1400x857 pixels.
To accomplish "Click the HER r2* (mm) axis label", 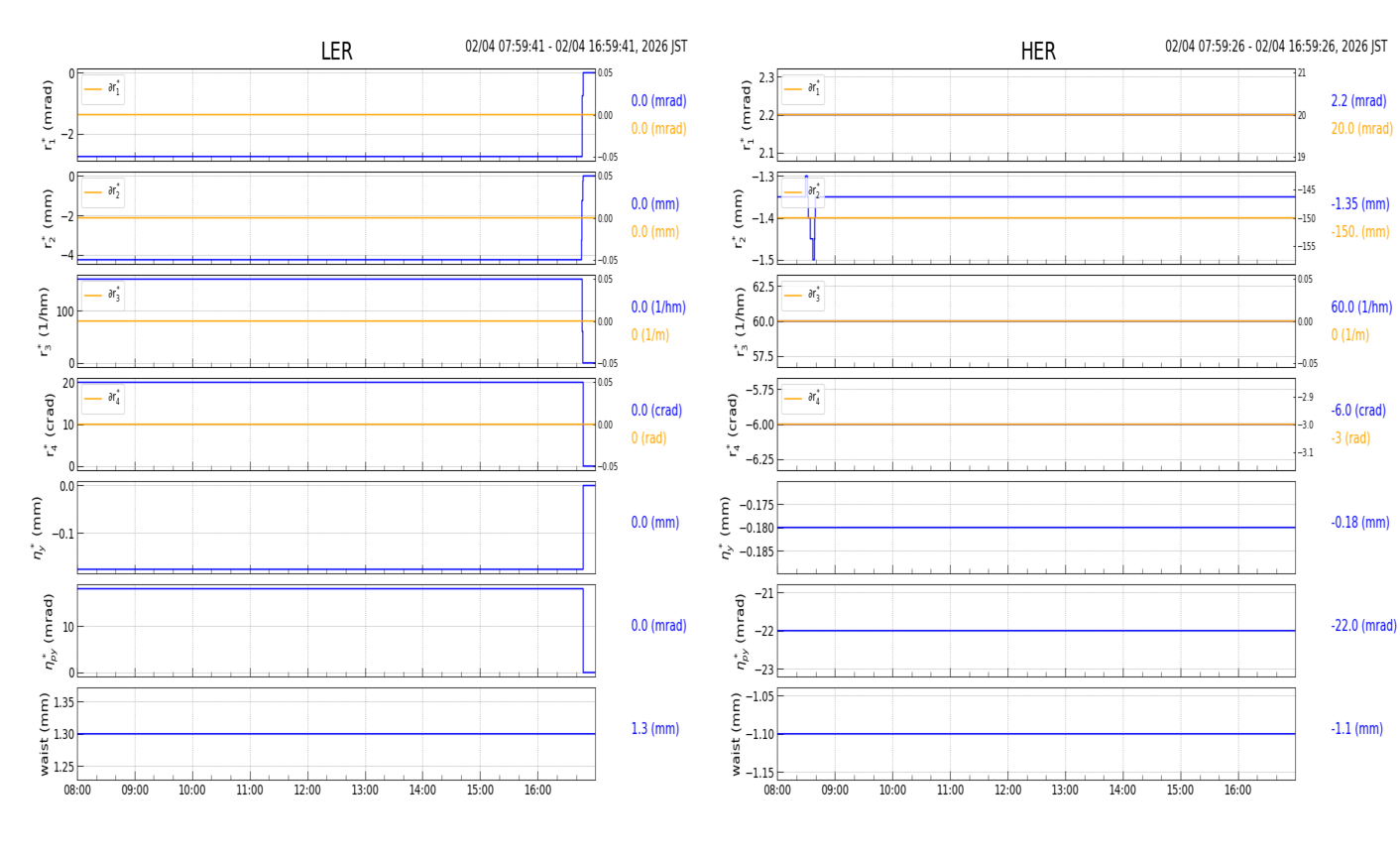I will pyautogui.click(x=738, y=218).
